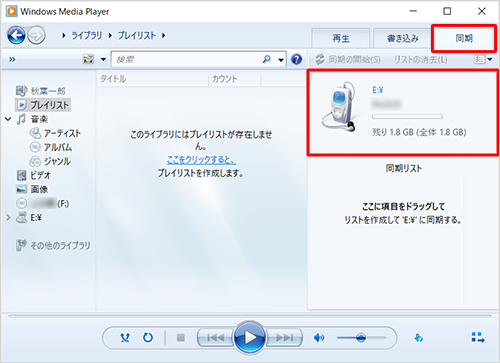Click リストの消去(L) button
This screenshot has width=500, height=363.
[420, 59]
